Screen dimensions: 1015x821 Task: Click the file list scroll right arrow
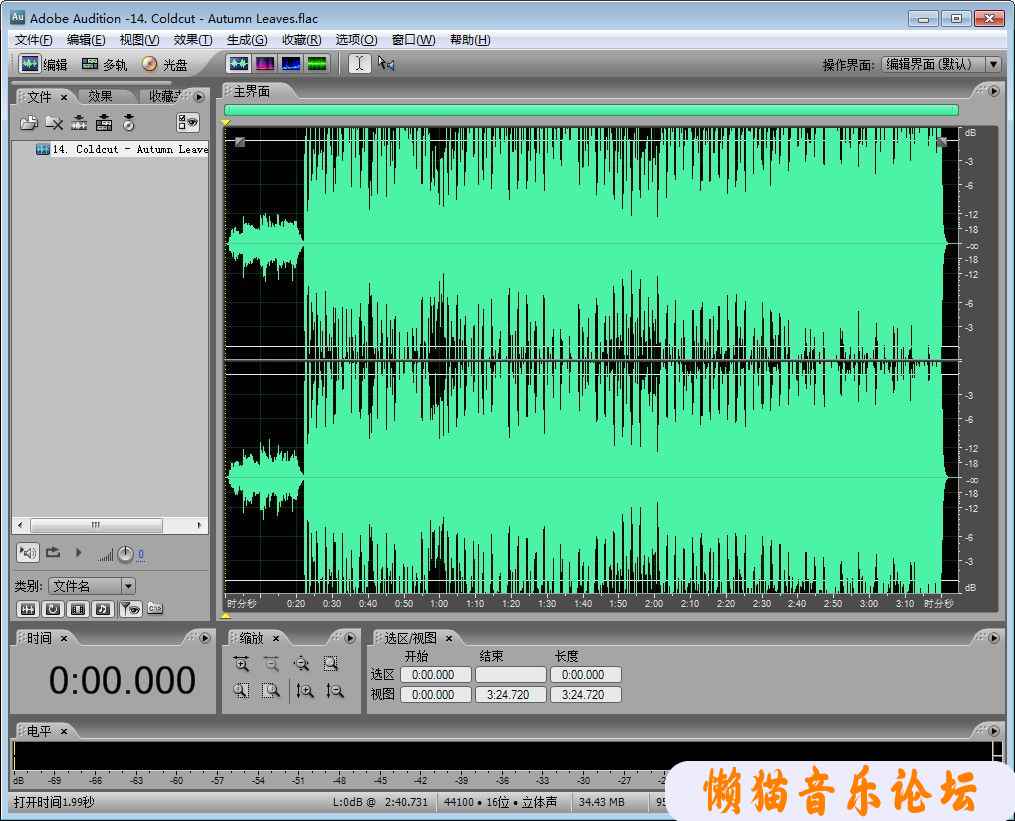click(x=199, y=525)
